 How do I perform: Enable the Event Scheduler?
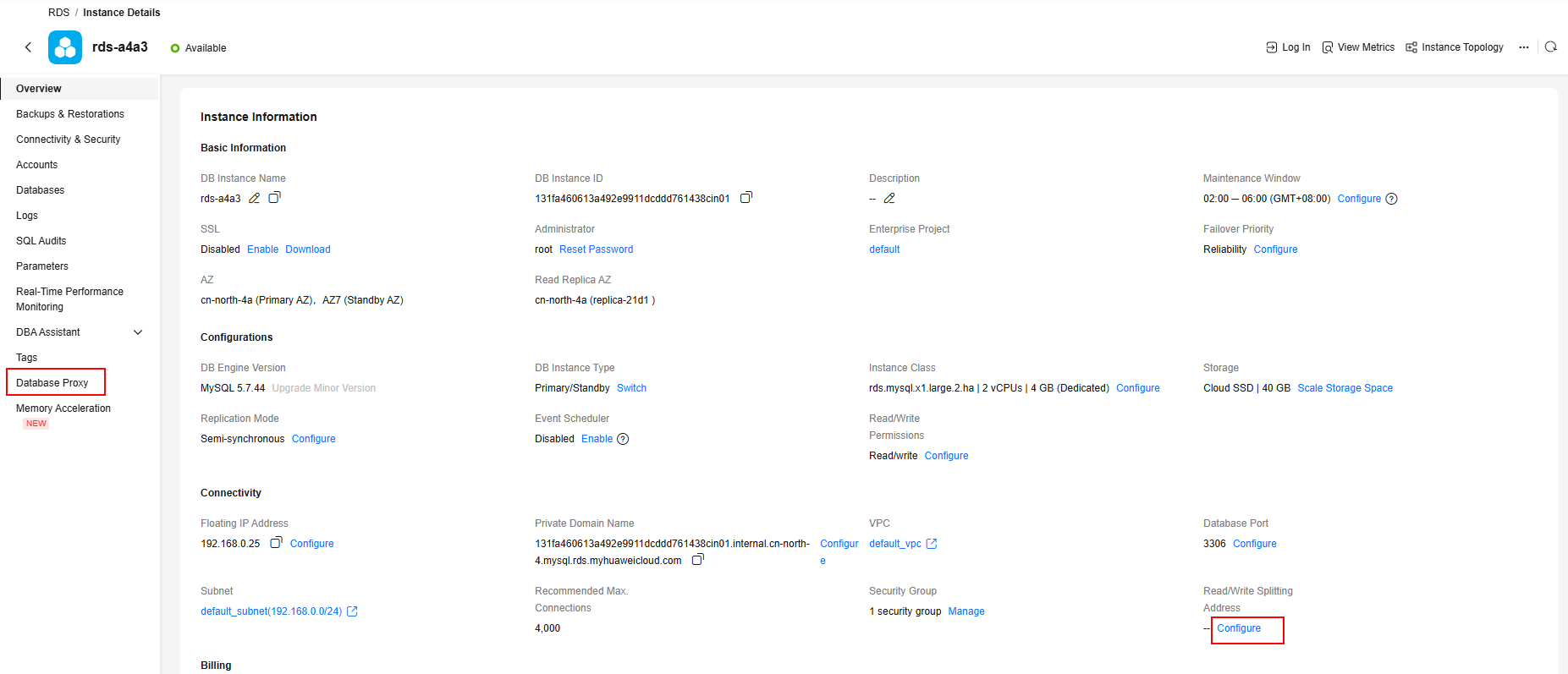coord(597,439)
